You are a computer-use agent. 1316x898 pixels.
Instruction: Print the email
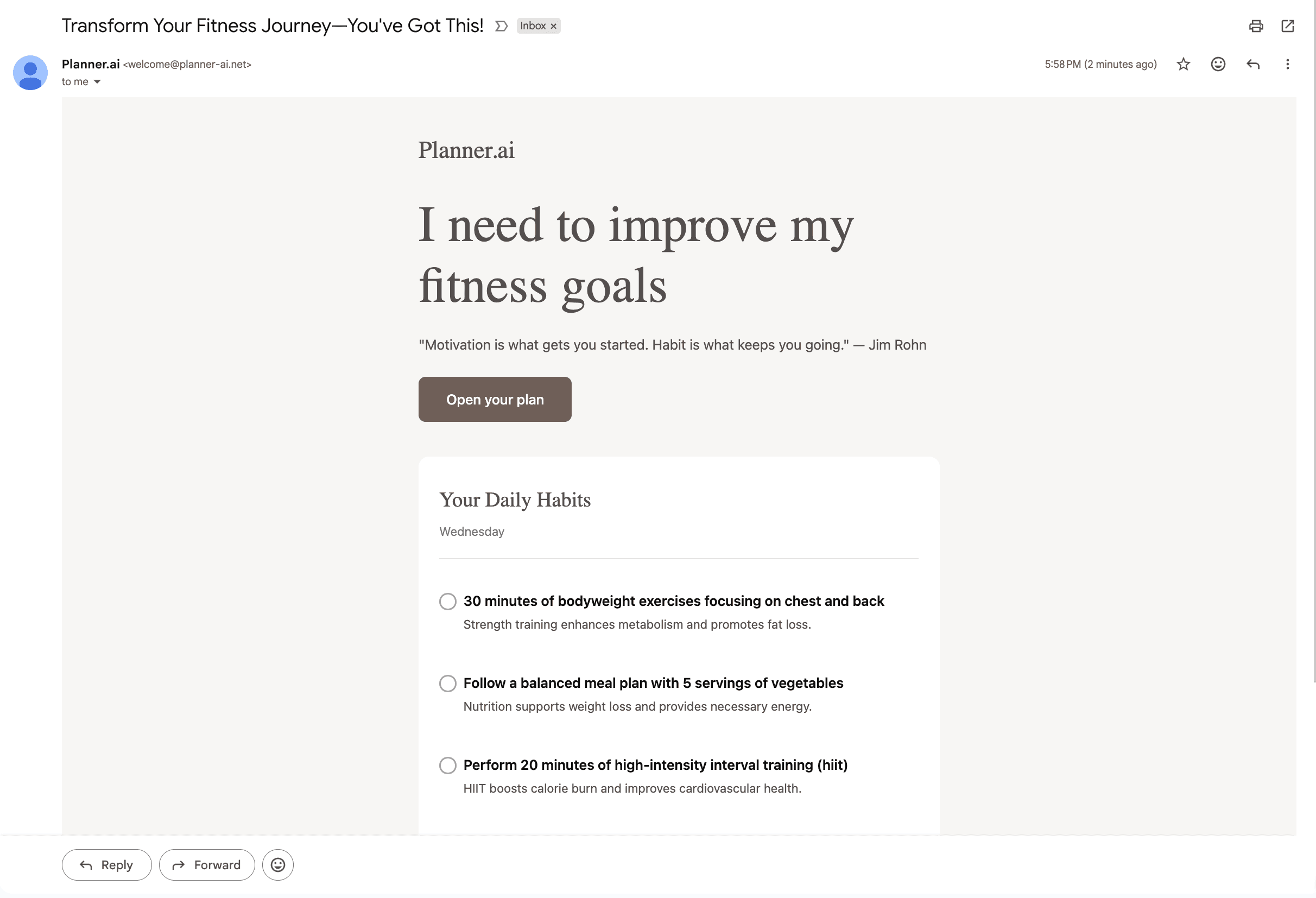[1255, 26]
